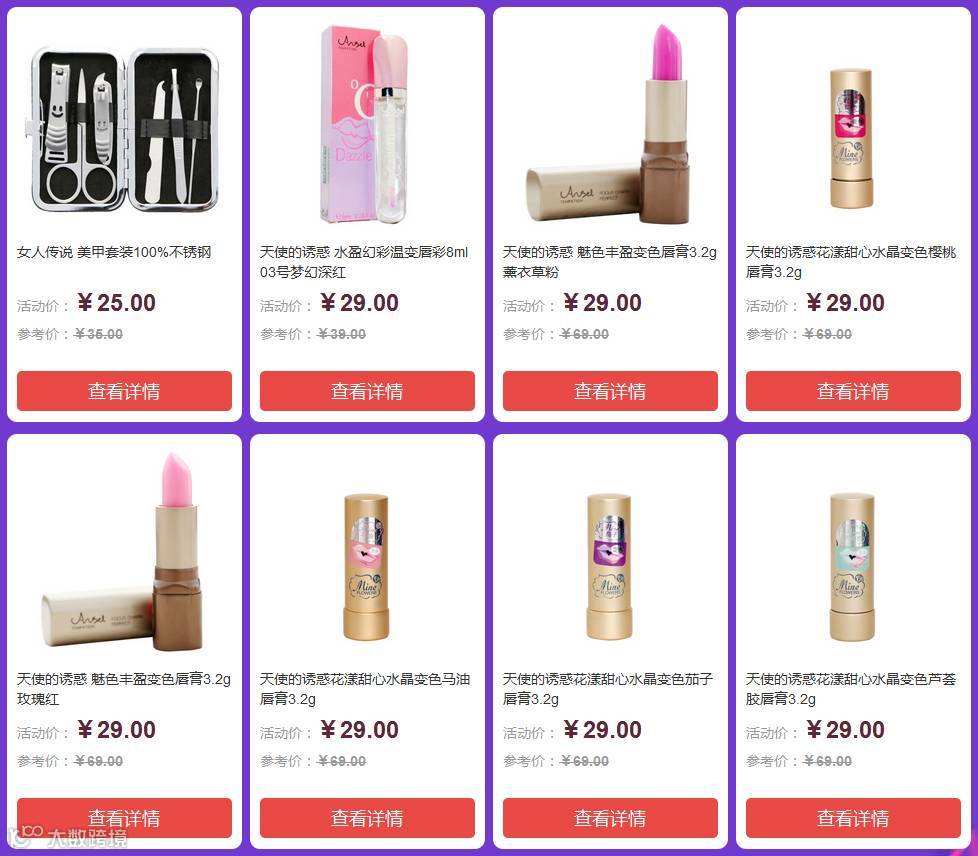Open the 花漾甜心水晶变色茄子唇膏 title link
This screenshot has height=856, width=978.
pyautogui.click(x=608, y=689)
